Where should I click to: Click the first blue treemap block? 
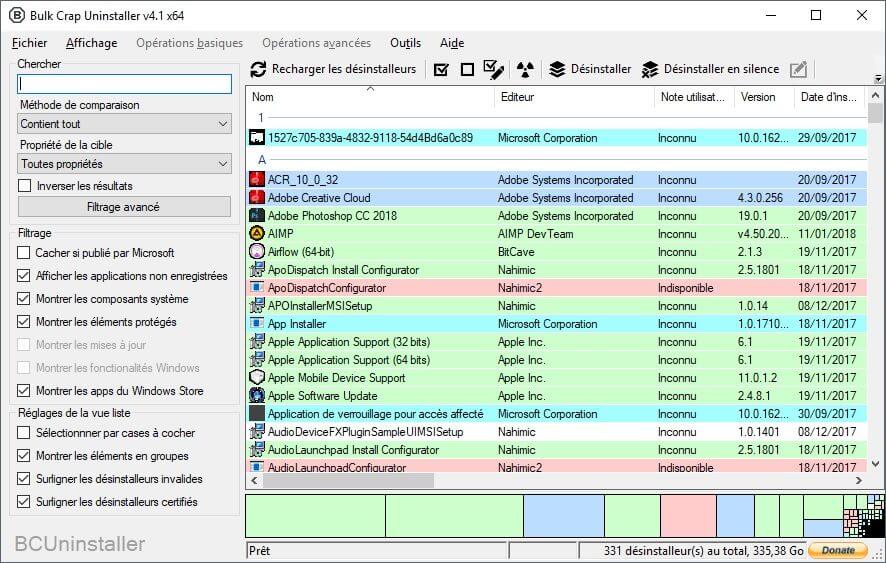click(564, 516)
